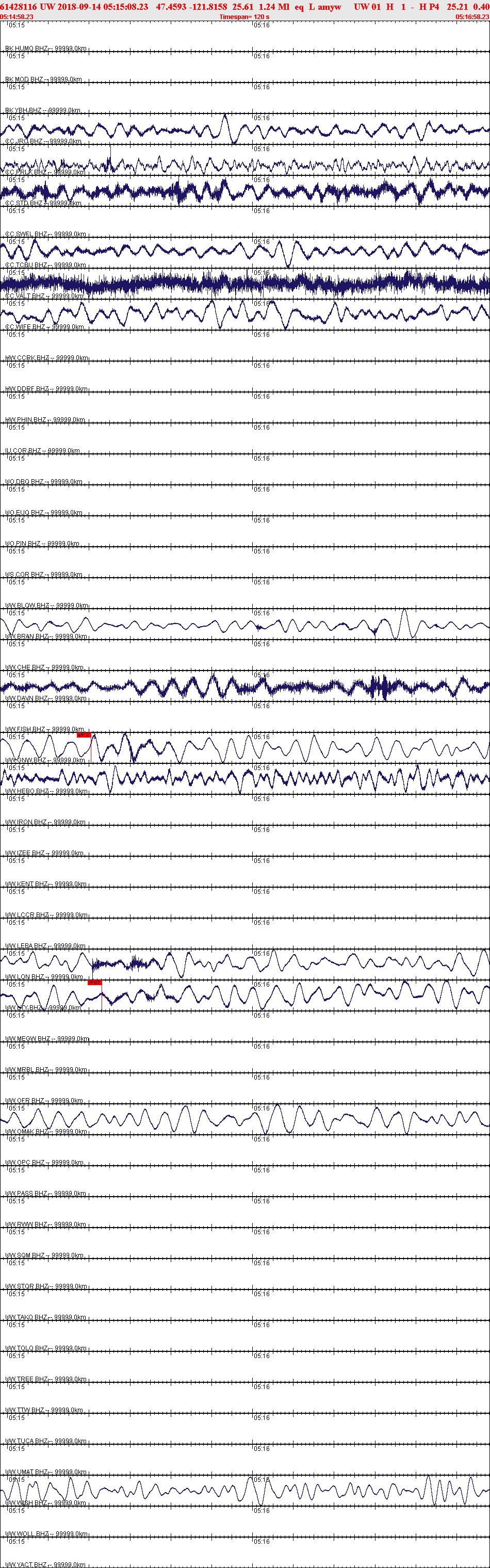Select the UW.BLOW.BHZ station label

[47, 606]
